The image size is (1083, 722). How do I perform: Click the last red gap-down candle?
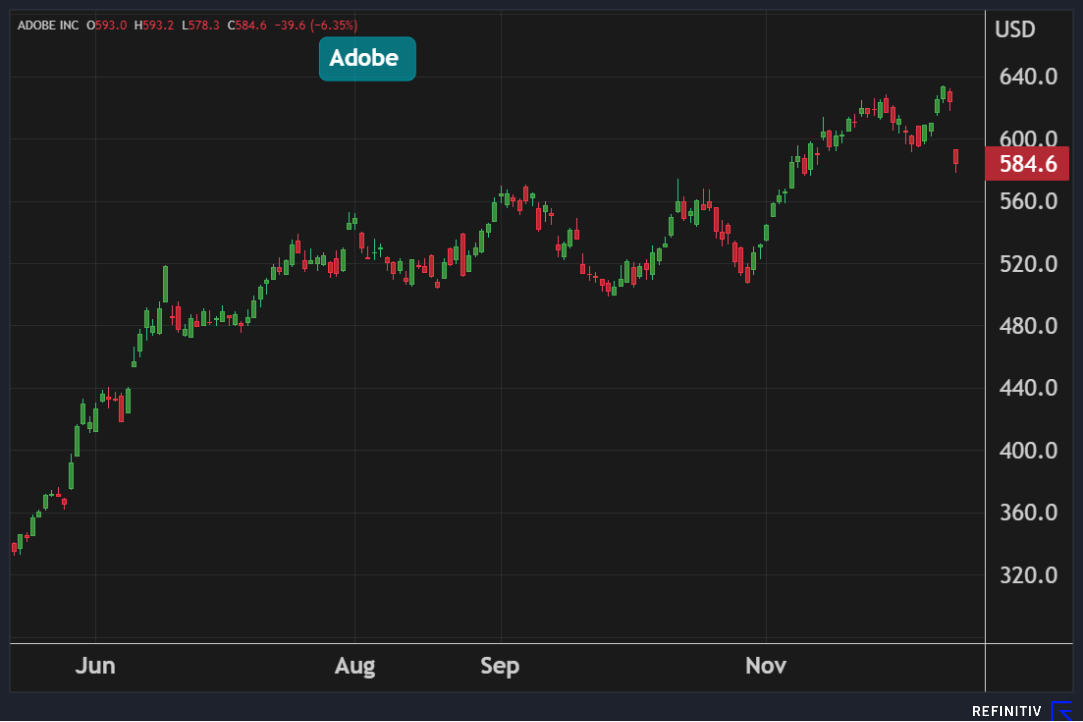click(956, 157)
